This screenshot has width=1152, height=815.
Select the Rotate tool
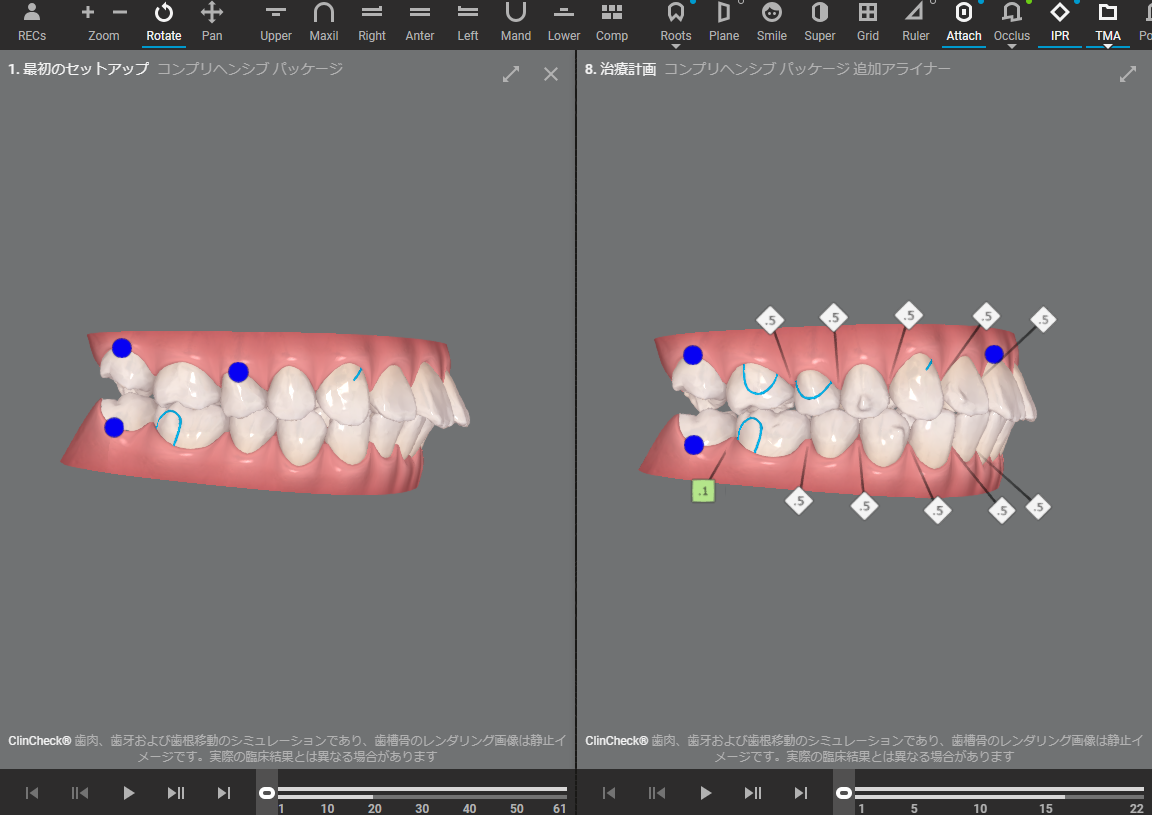tap(164, 22)
